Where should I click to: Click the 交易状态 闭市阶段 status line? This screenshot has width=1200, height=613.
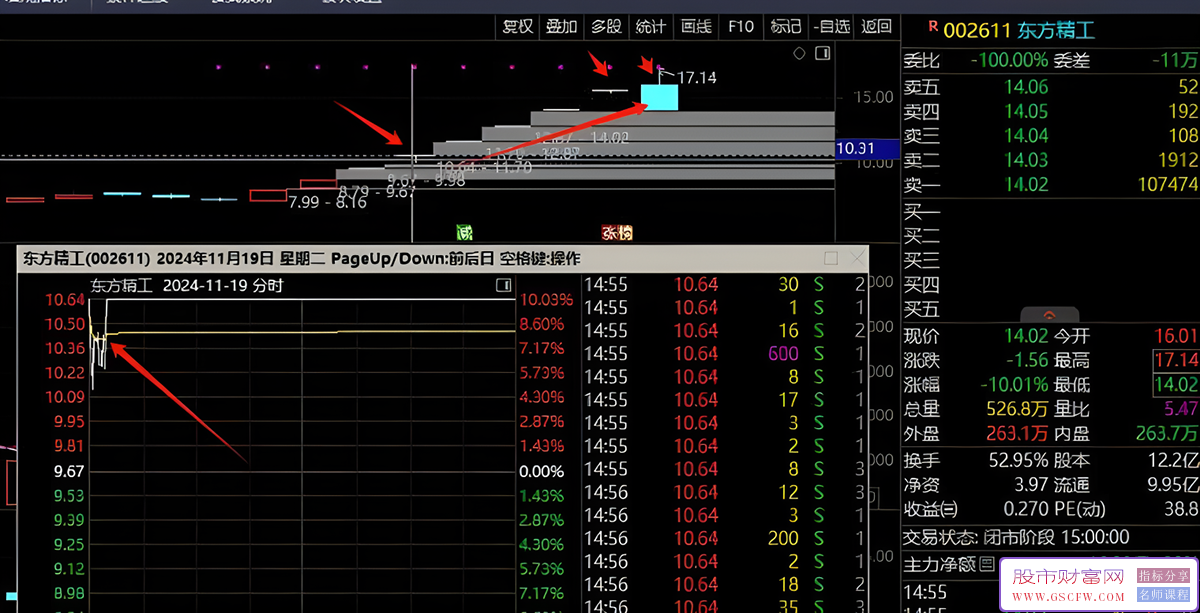click(x=1016, y=537)
